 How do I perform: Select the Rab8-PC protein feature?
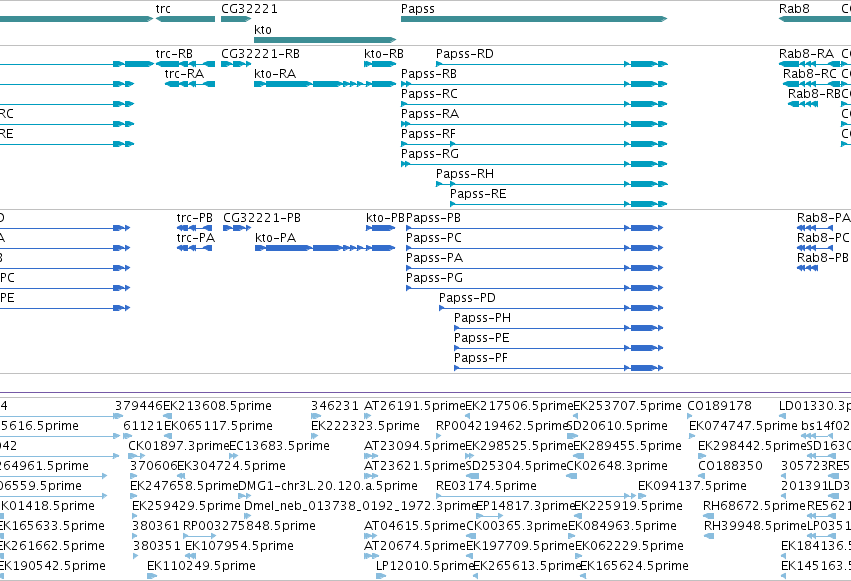tap(815, 248)
